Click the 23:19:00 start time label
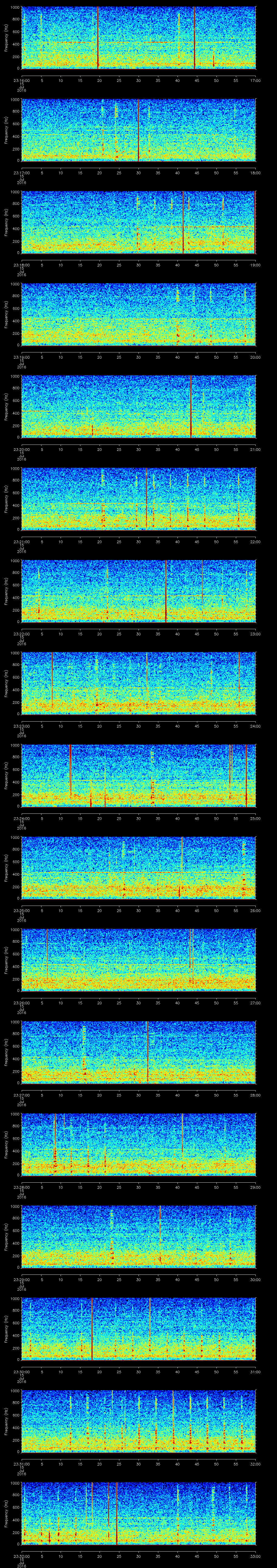The height and width of the screenshot is (1568, 277). click(21, 357)
